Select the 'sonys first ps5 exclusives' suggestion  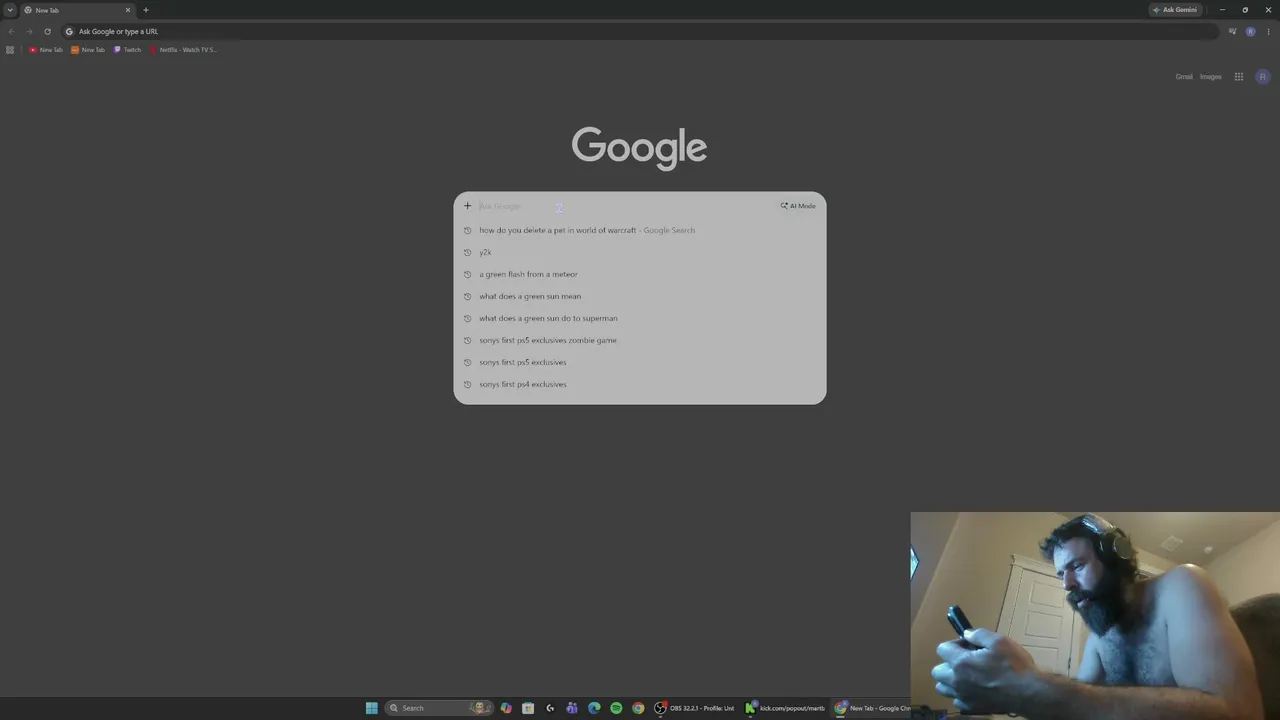(640, 362)
